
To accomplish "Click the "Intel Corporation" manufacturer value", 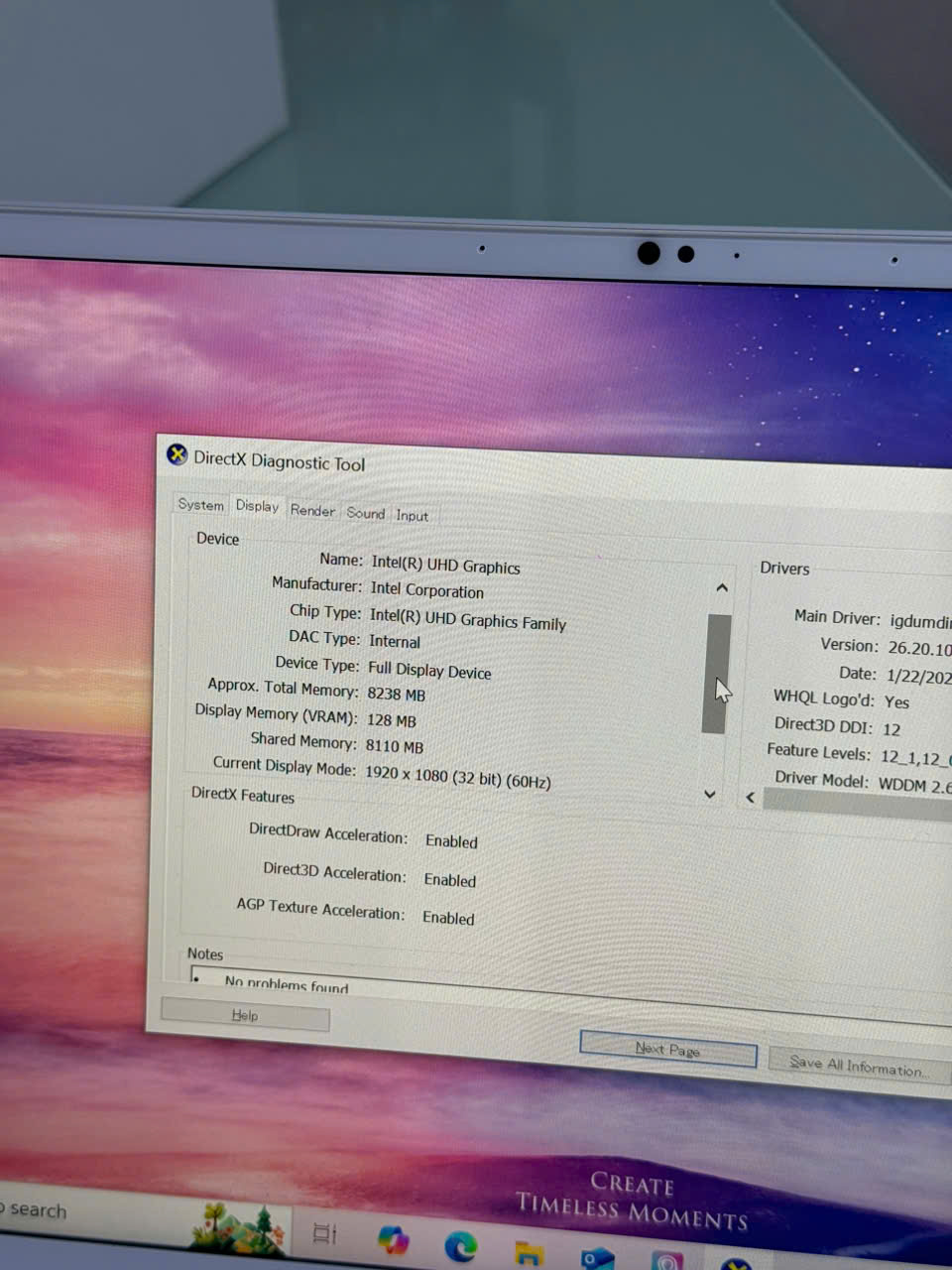I will pyautogui.click(x=427, y=589).
